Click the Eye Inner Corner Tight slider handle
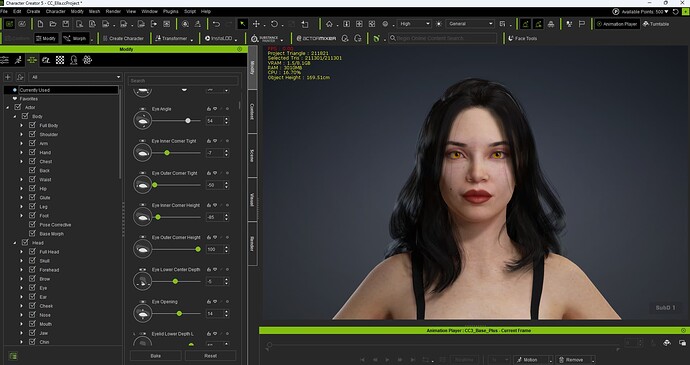The image size is (690, 365). point(167,153)
